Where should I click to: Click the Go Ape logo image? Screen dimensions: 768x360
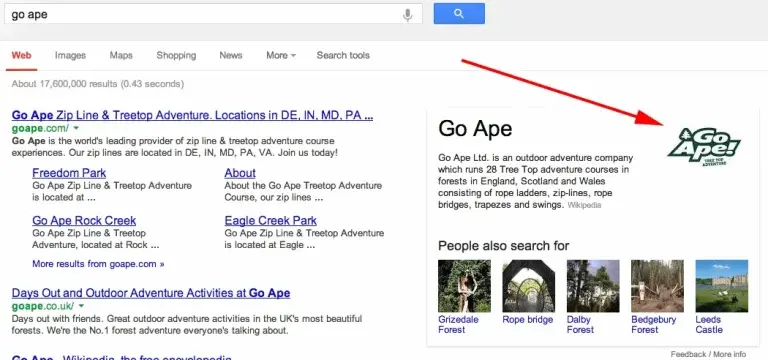[x=704, y=146]
